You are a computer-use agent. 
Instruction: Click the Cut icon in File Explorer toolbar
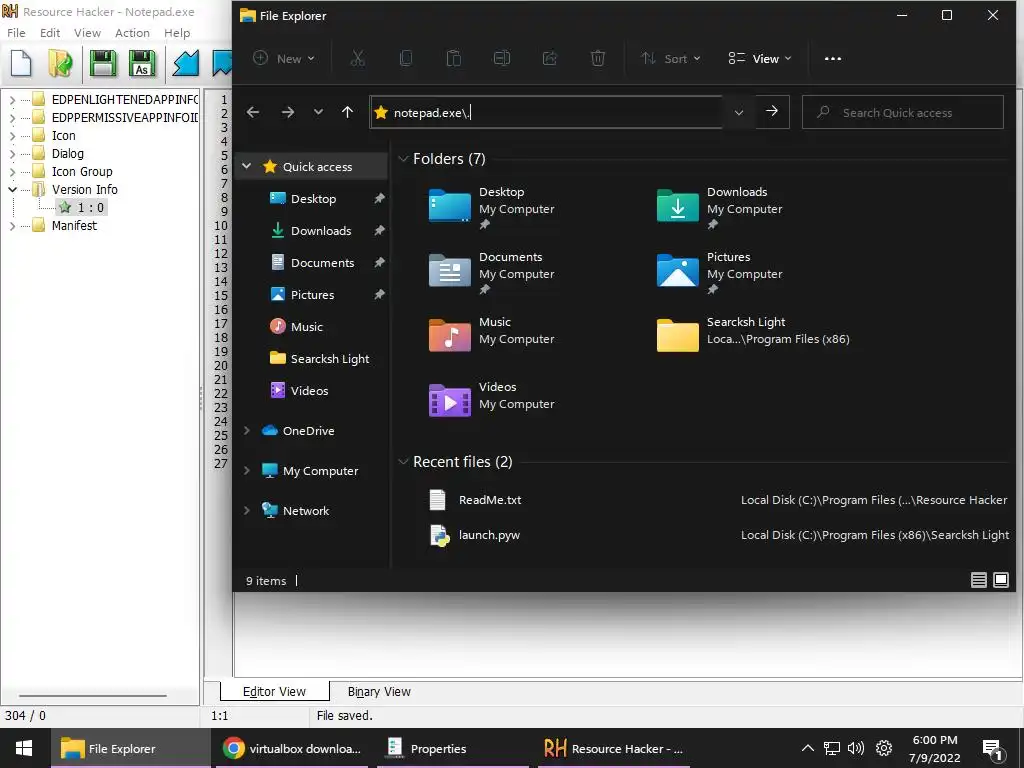pyautogui.click(x=357, y=58)
